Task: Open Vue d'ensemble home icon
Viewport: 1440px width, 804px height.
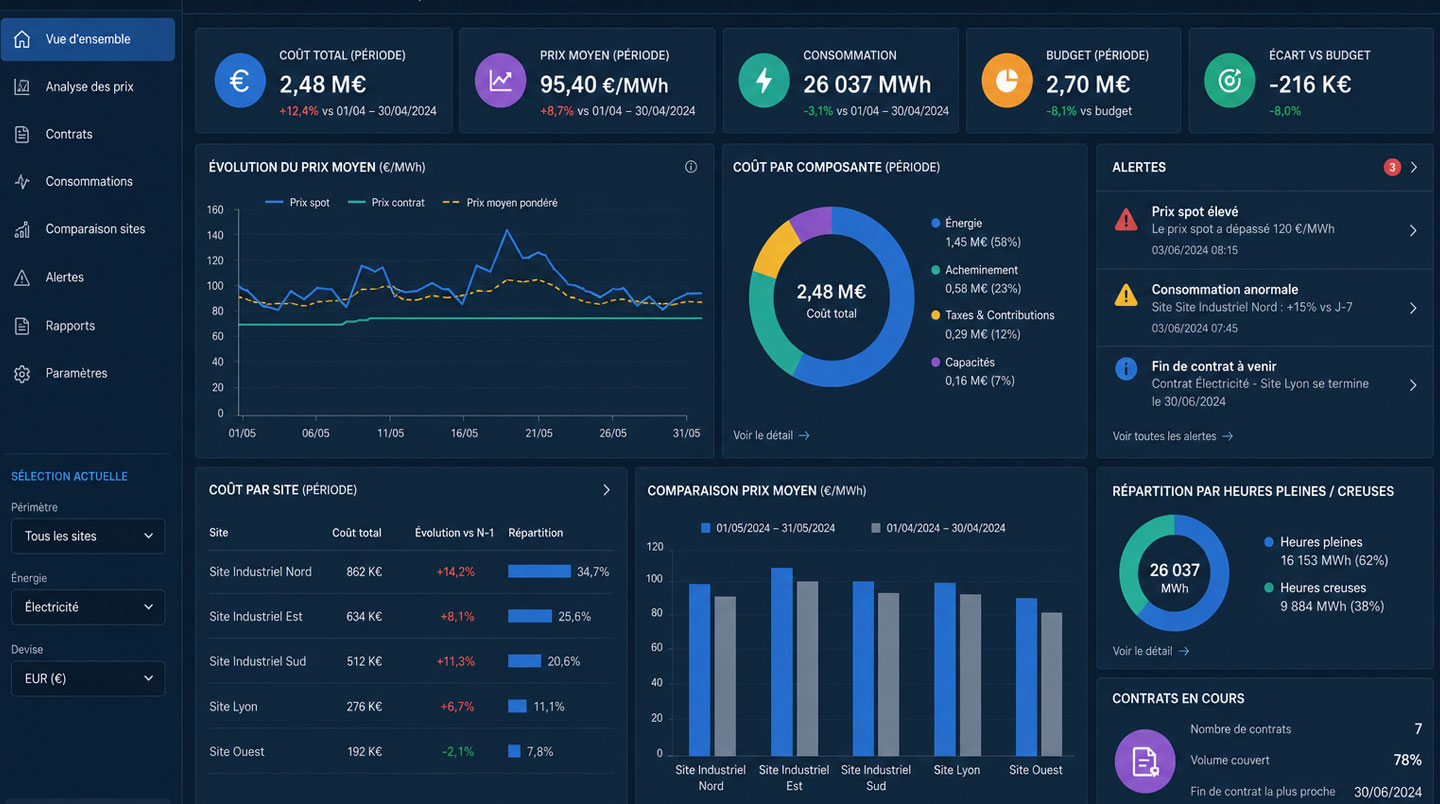Action: (x=21, y=39)
